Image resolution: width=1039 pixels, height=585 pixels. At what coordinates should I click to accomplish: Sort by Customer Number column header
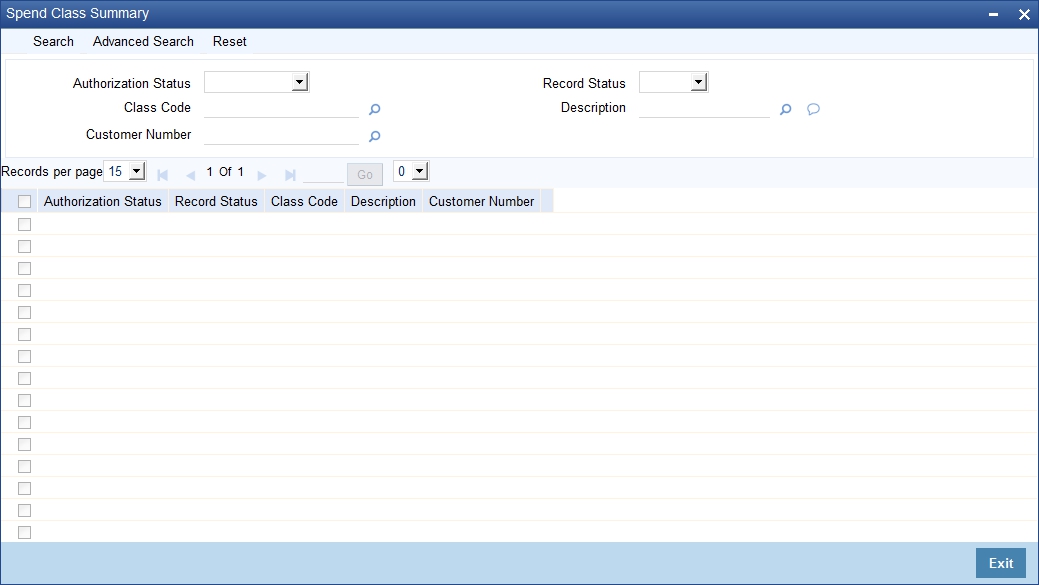tap(481, 201)
